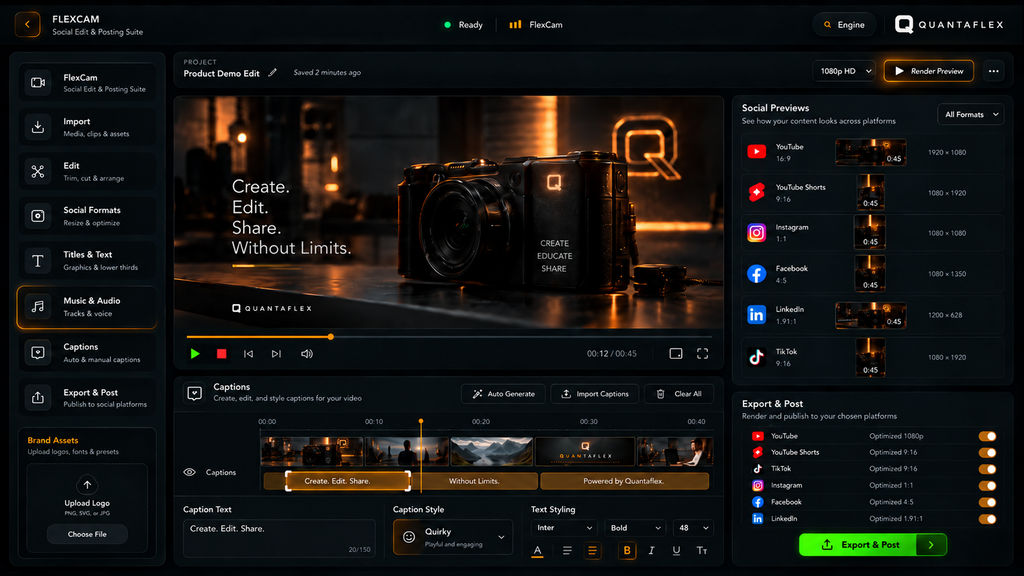This screenshot has height=576, width=1024.
Task: Disable YouTube Shorts export toggle
Action: [x=987, y=453]
